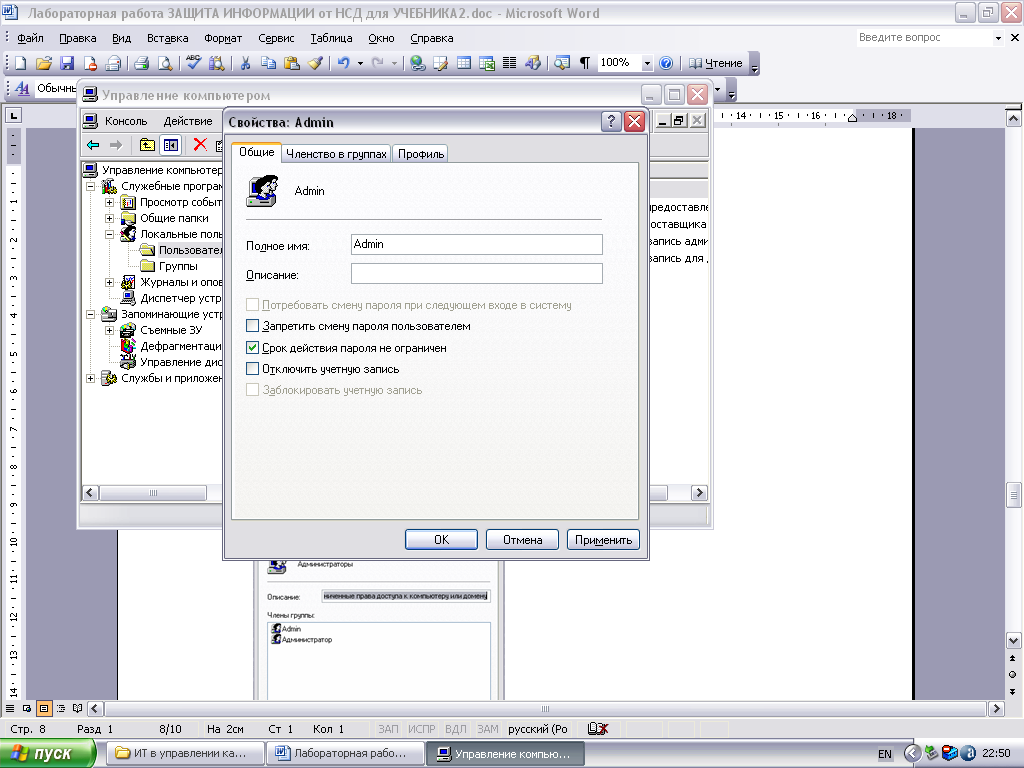Screen dimensions: 1024x768
Task: Click the Paste clipboard icon
Action: (x=292, y=63)
